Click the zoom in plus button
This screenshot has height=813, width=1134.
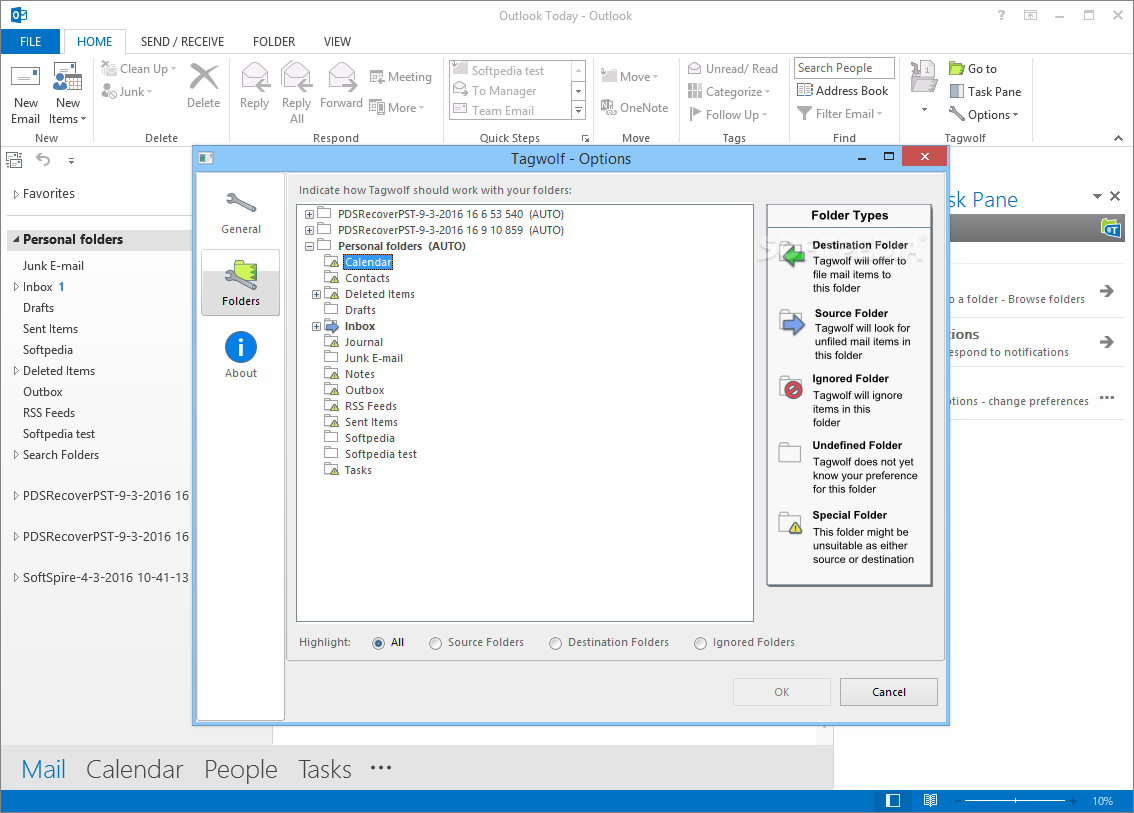(x=1073, y=801)
